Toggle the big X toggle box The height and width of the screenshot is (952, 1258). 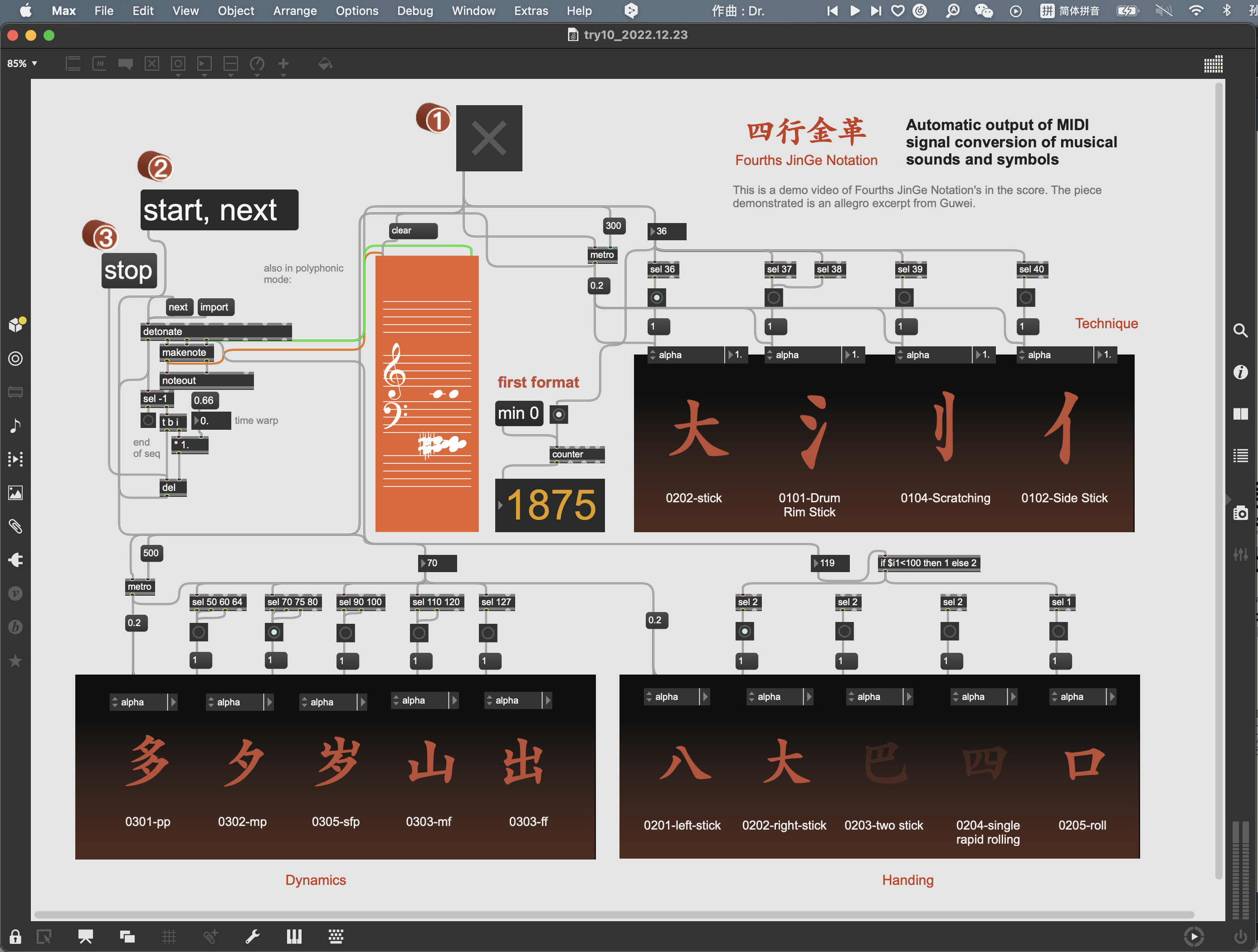tap(488, 138)
